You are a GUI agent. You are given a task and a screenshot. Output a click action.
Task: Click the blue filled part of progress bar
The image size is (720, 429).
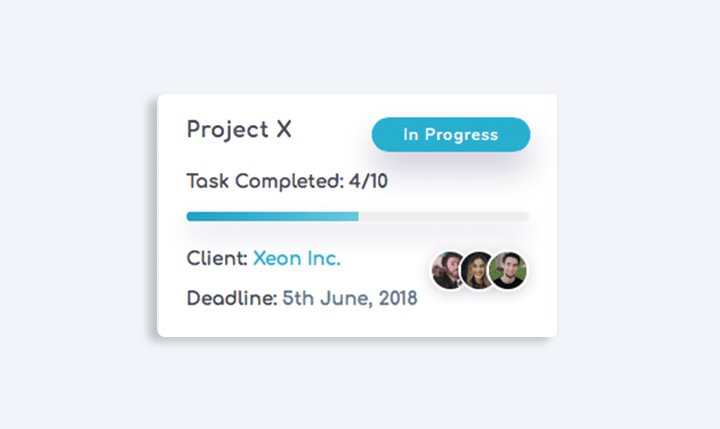point(272,216)
